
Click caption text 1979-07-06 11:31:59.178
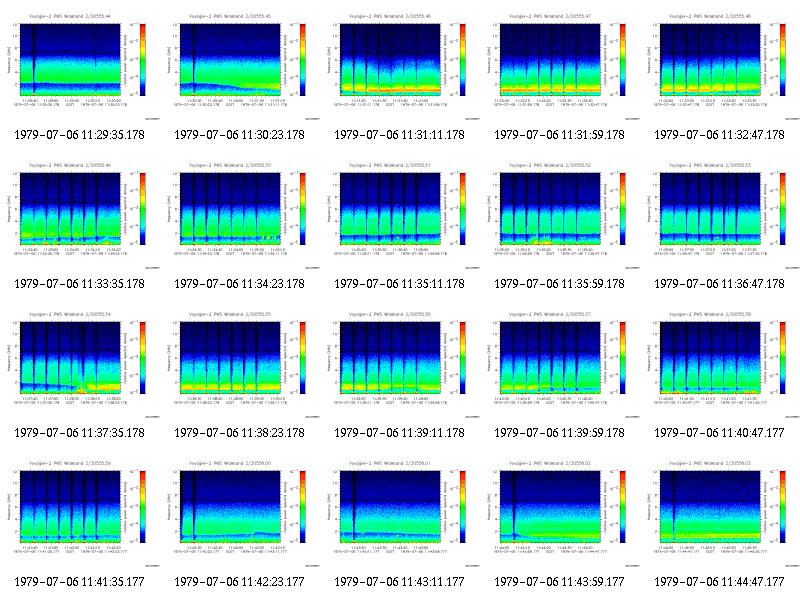click(x=560, y=135)
